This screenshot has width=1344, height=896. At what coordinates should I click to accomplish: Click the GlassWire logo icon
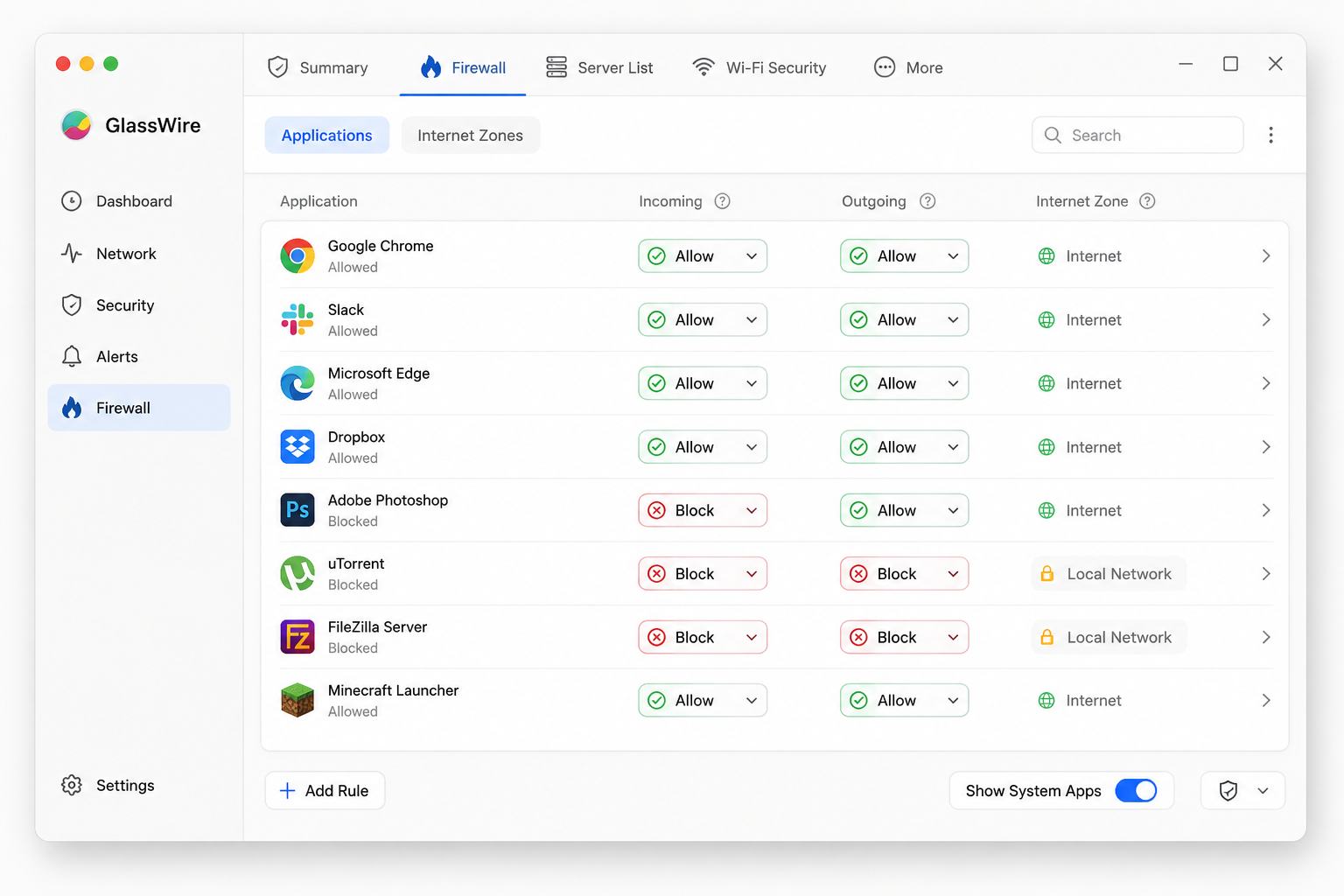[76, 125]
